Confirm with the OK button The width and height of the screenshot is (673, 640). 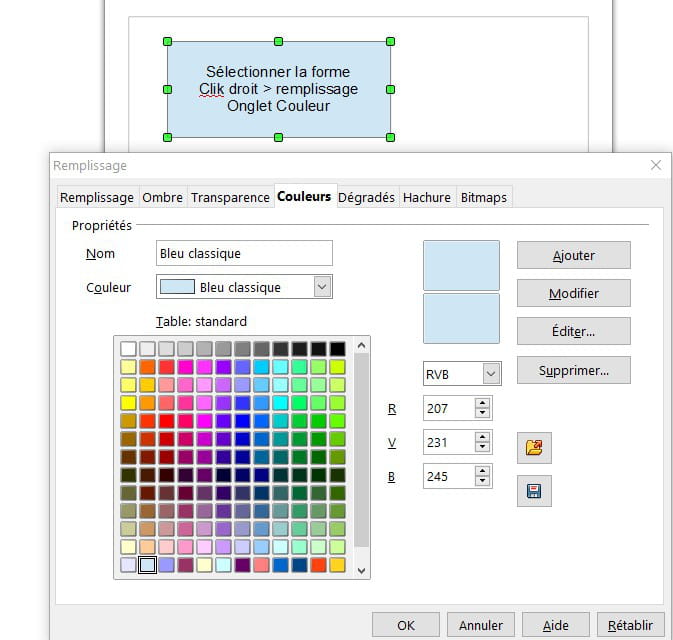[x=406, y=625]
